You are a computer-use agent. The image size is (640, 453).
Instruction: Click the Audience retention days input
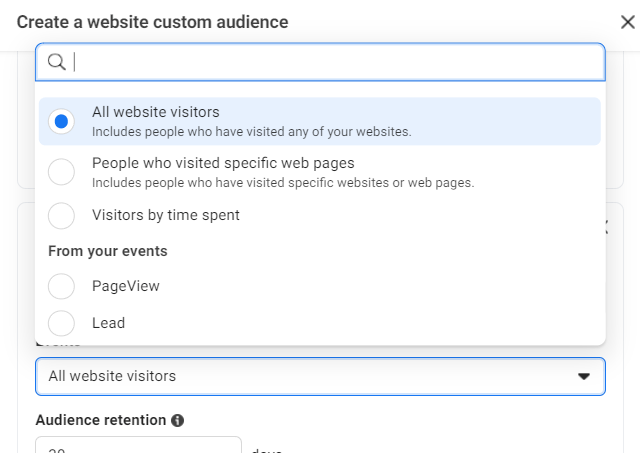138,446
